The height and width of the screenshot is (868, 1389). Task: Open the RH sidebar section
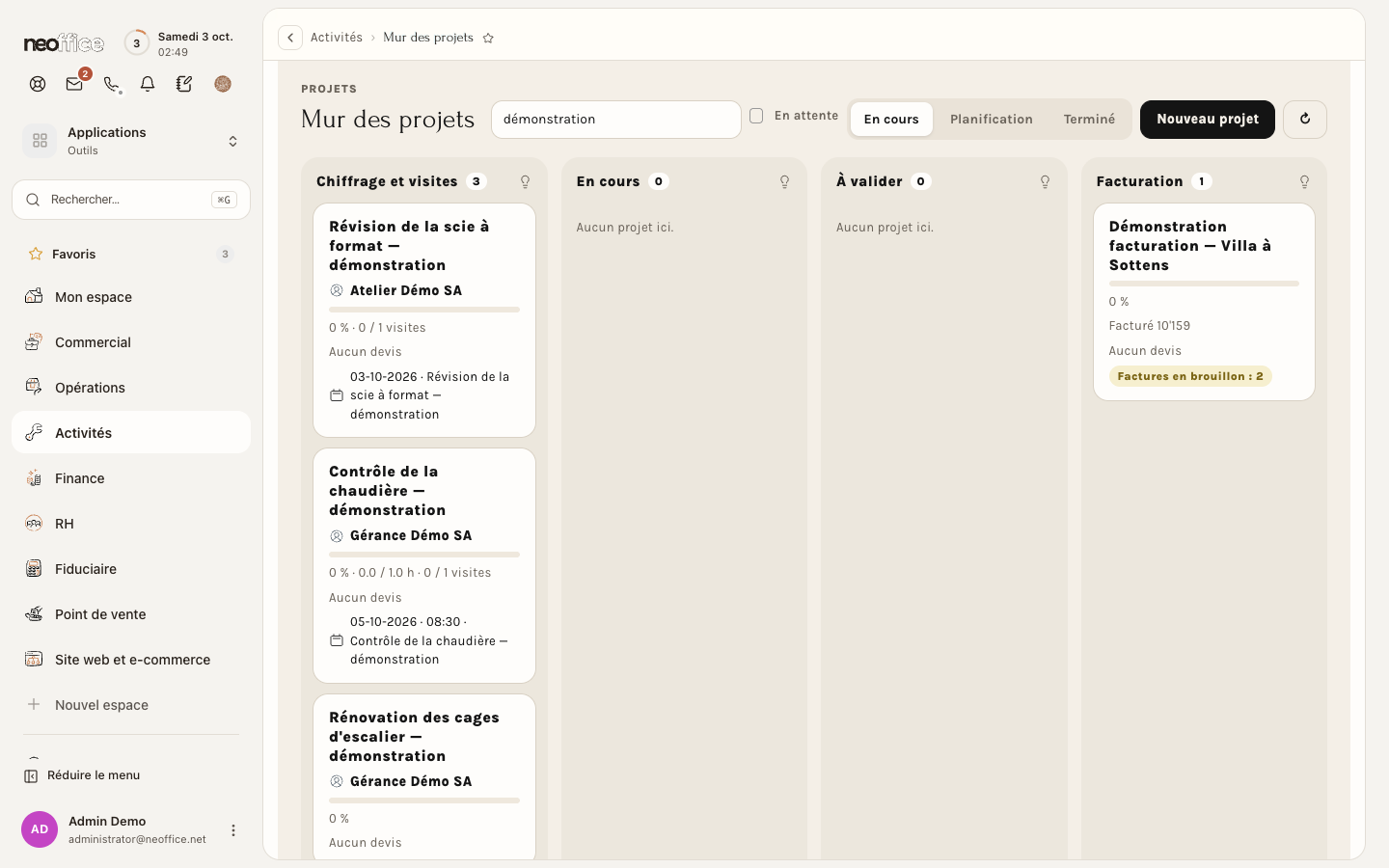pos(131,524)
